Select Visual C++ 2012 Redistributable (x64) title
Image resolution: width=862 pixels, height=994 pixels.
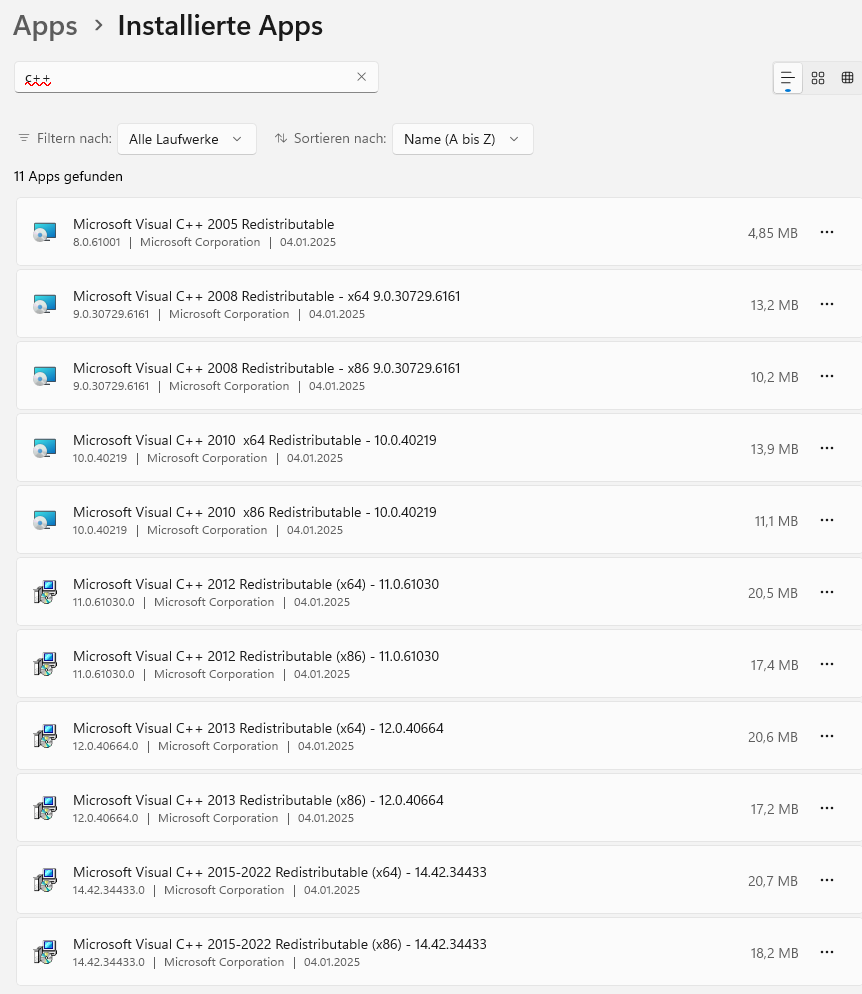(256, 584)
